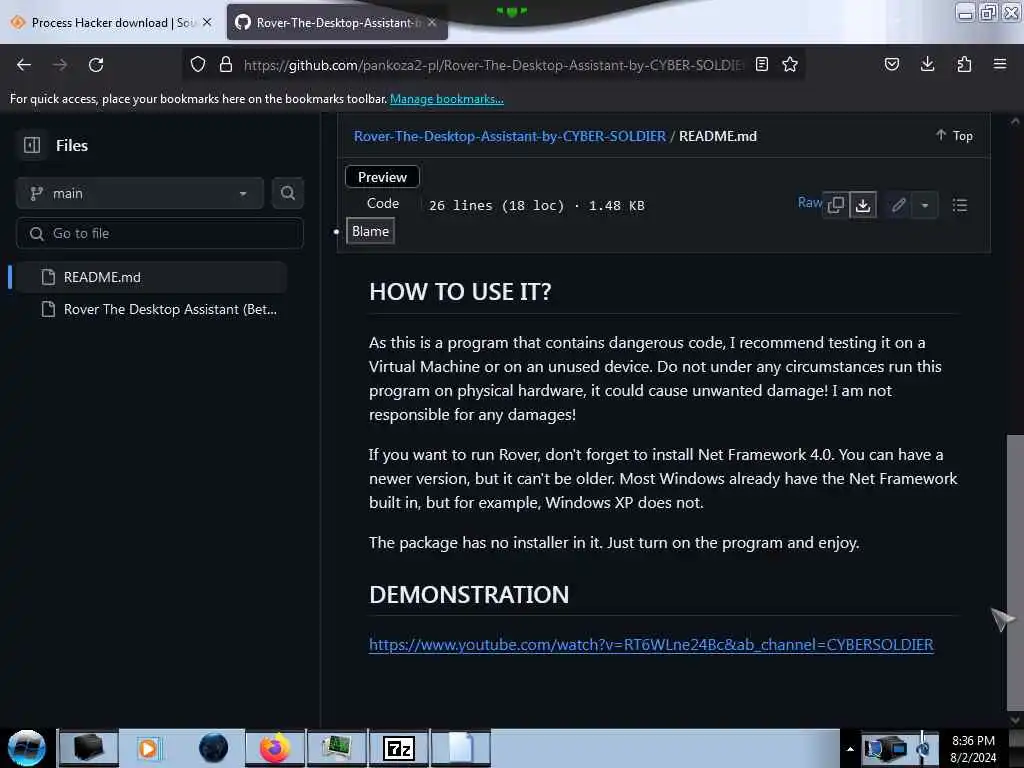Screen dimensions: 1024x768
Task: Edit README with the pencil icon
Action: (x=899, y=205)
